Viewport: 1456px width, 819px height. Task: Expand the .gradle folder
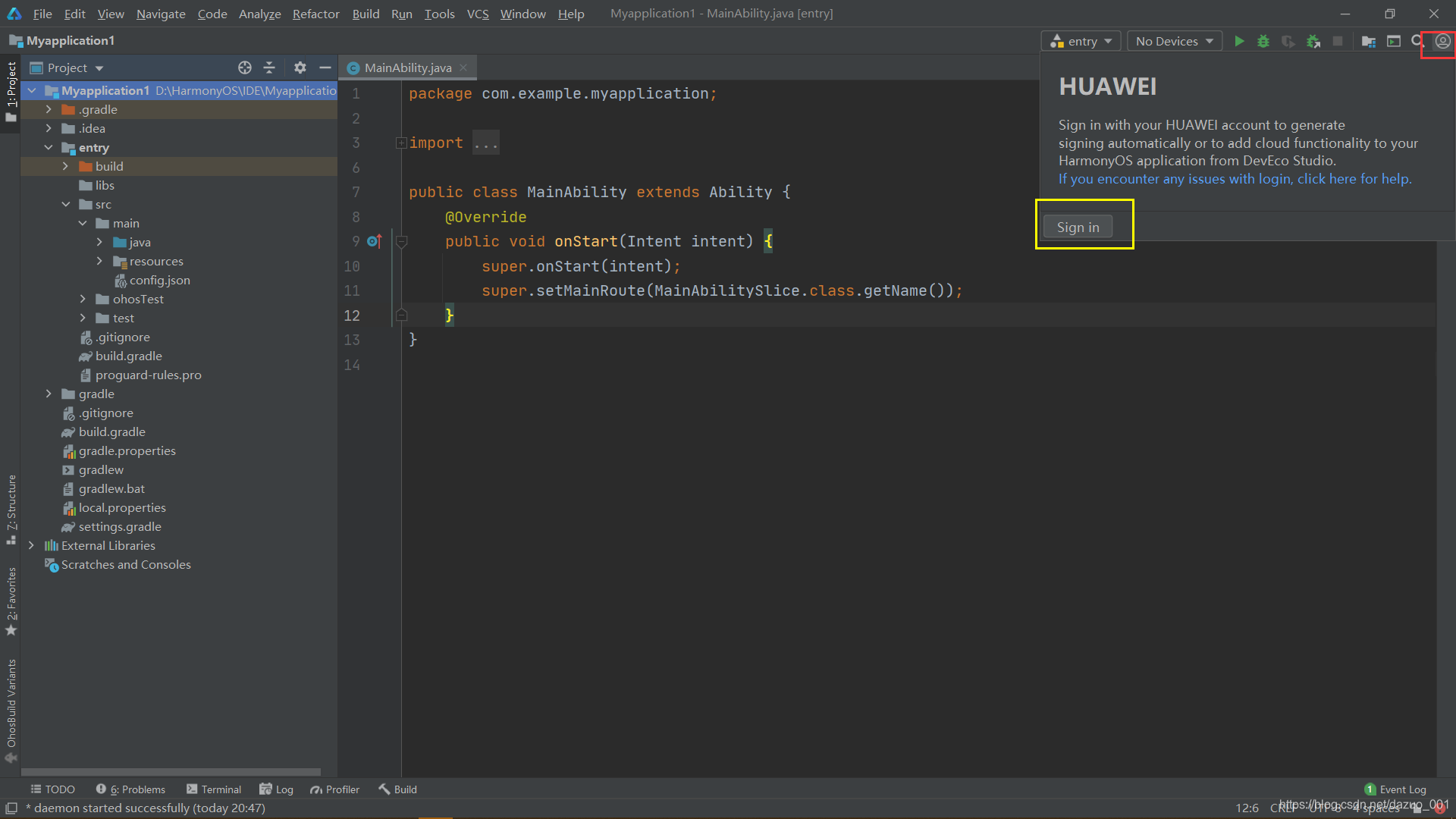[x=49, y=109]
